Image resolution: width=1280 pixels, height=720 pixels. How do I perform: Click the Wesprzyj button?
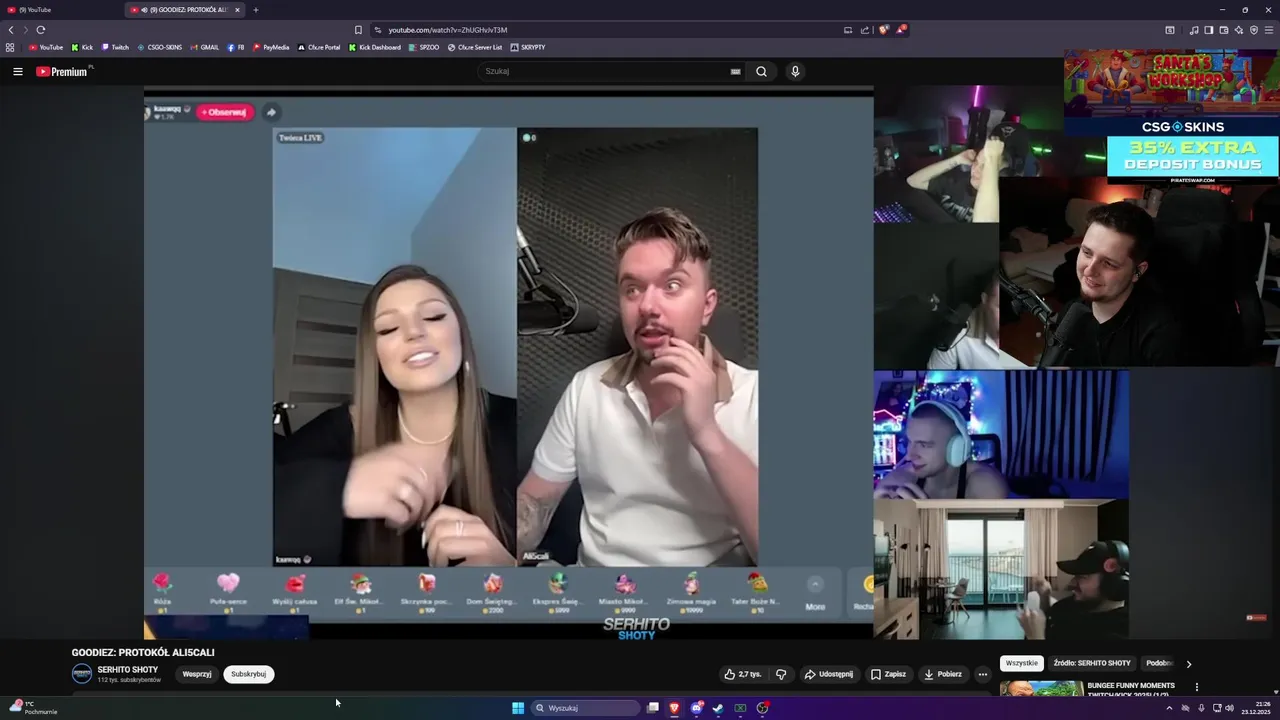click(197, 674)
